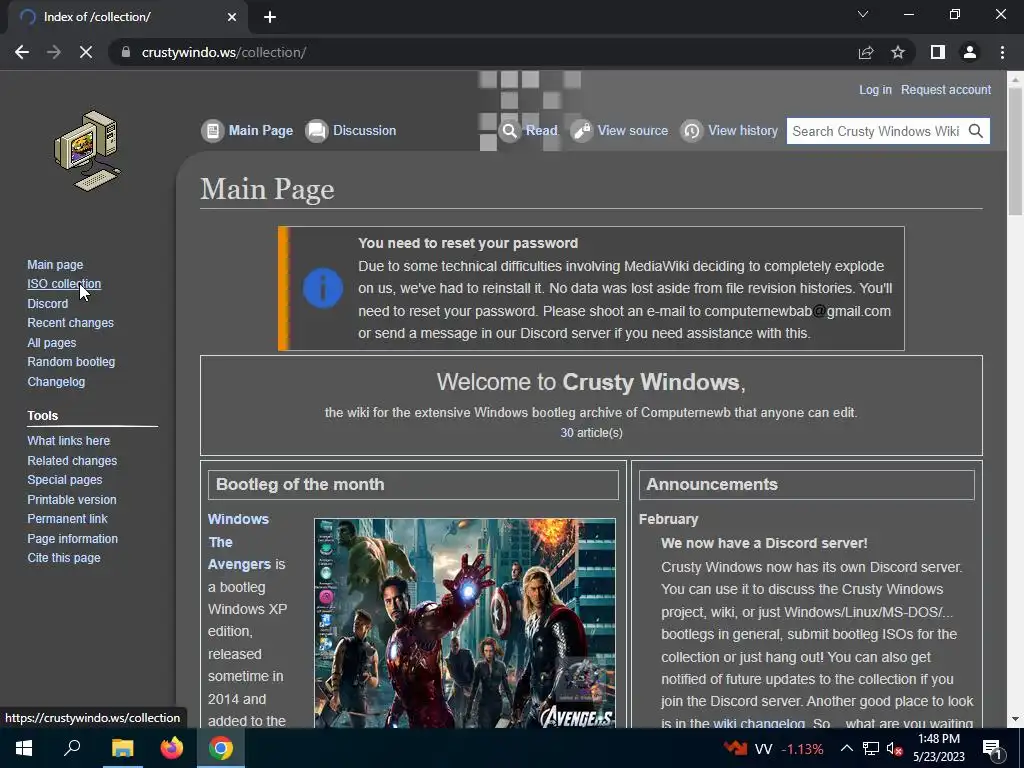Click the View history clock icon
Viewport: 1024px width, 768px height.
(x=692, y=131)
